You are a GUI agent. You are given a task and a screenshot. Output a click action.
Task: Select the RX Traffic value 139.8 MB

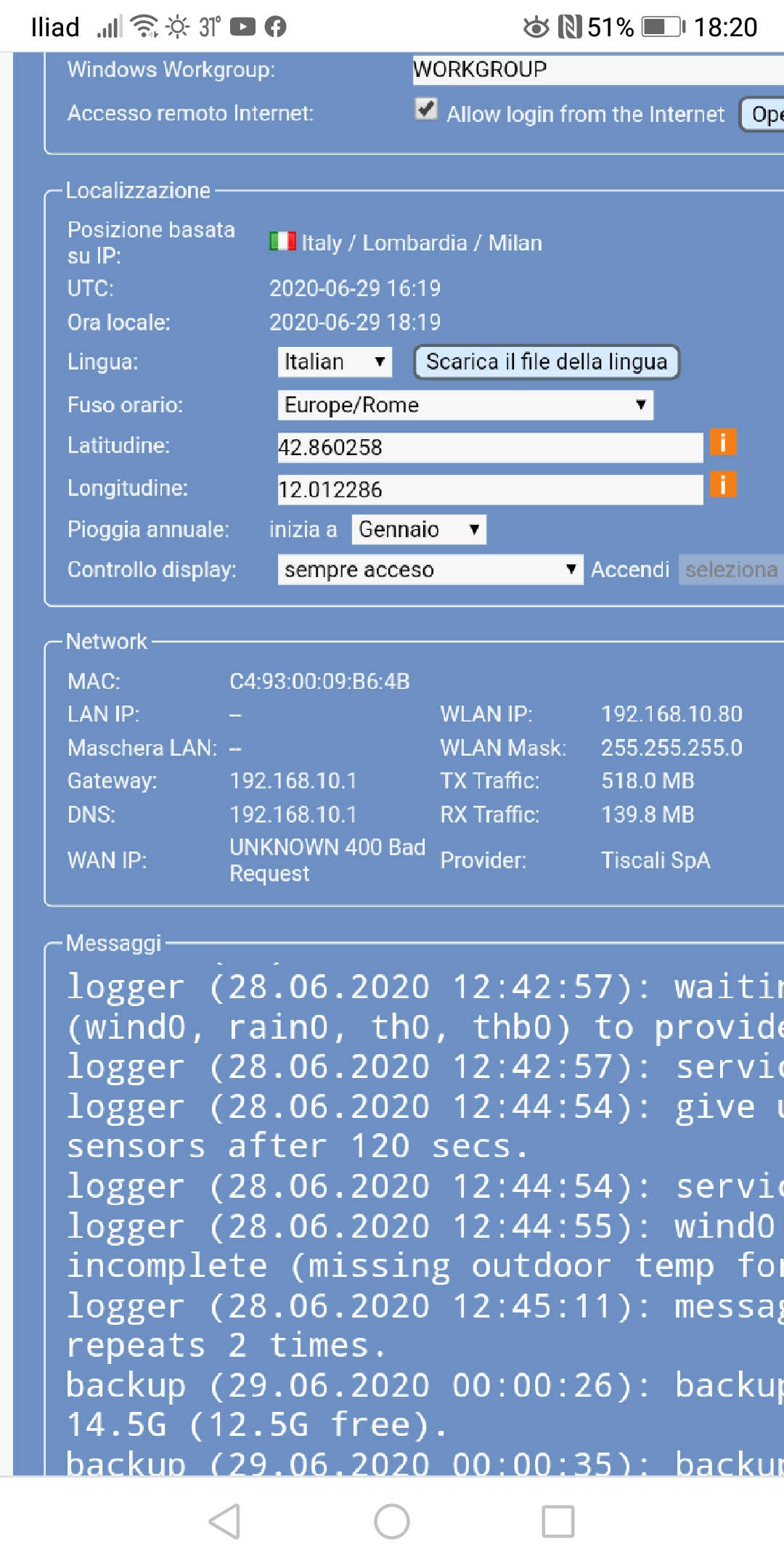click(648, 814)
